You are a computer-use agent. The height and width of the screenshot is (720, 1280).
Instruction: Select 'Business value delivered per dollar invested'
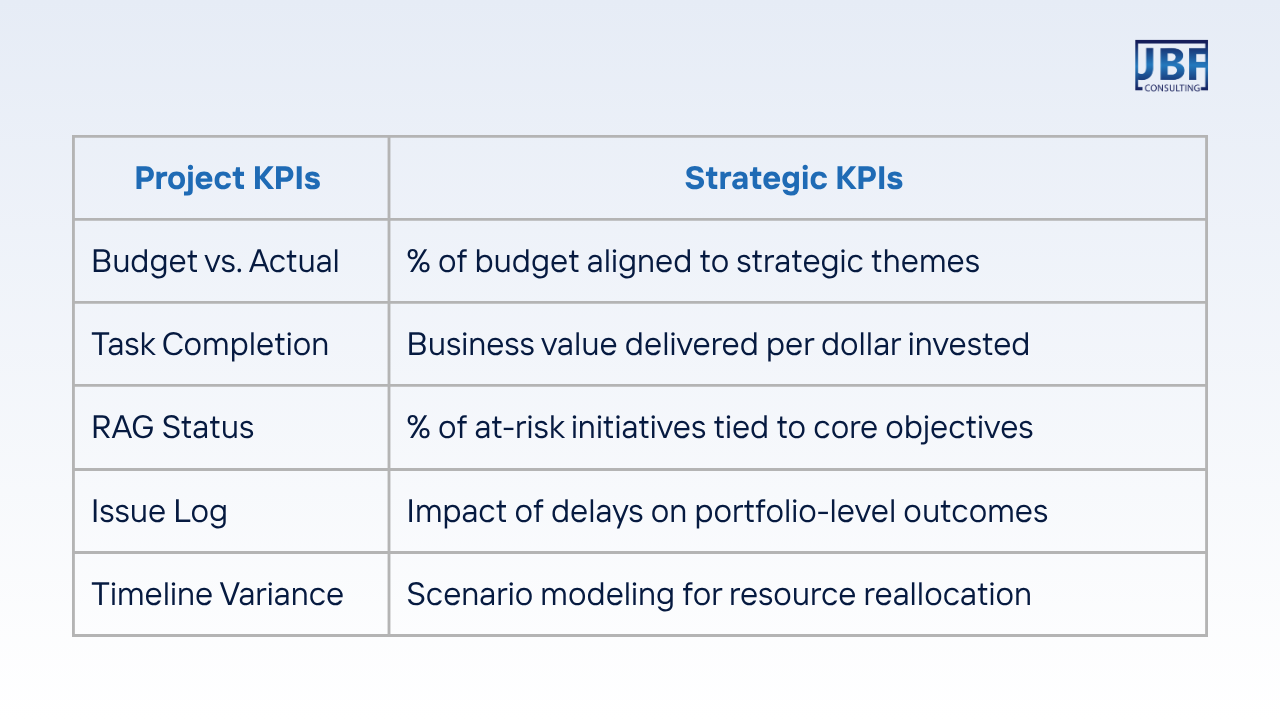(718, 345)
